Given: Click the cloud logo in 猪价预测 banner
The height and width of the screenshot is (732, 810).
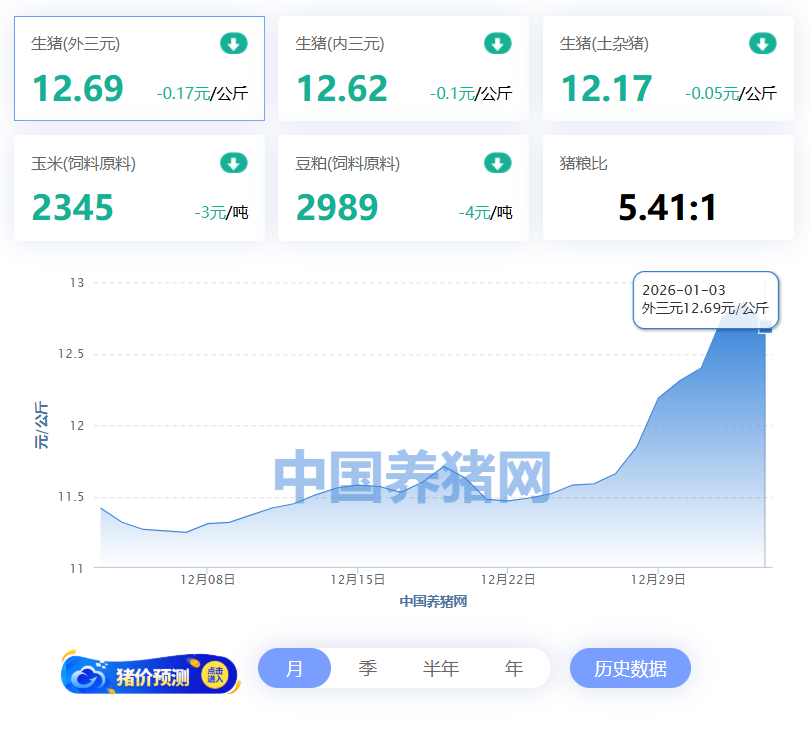Looking at the screenshot, I should [90, 677].
